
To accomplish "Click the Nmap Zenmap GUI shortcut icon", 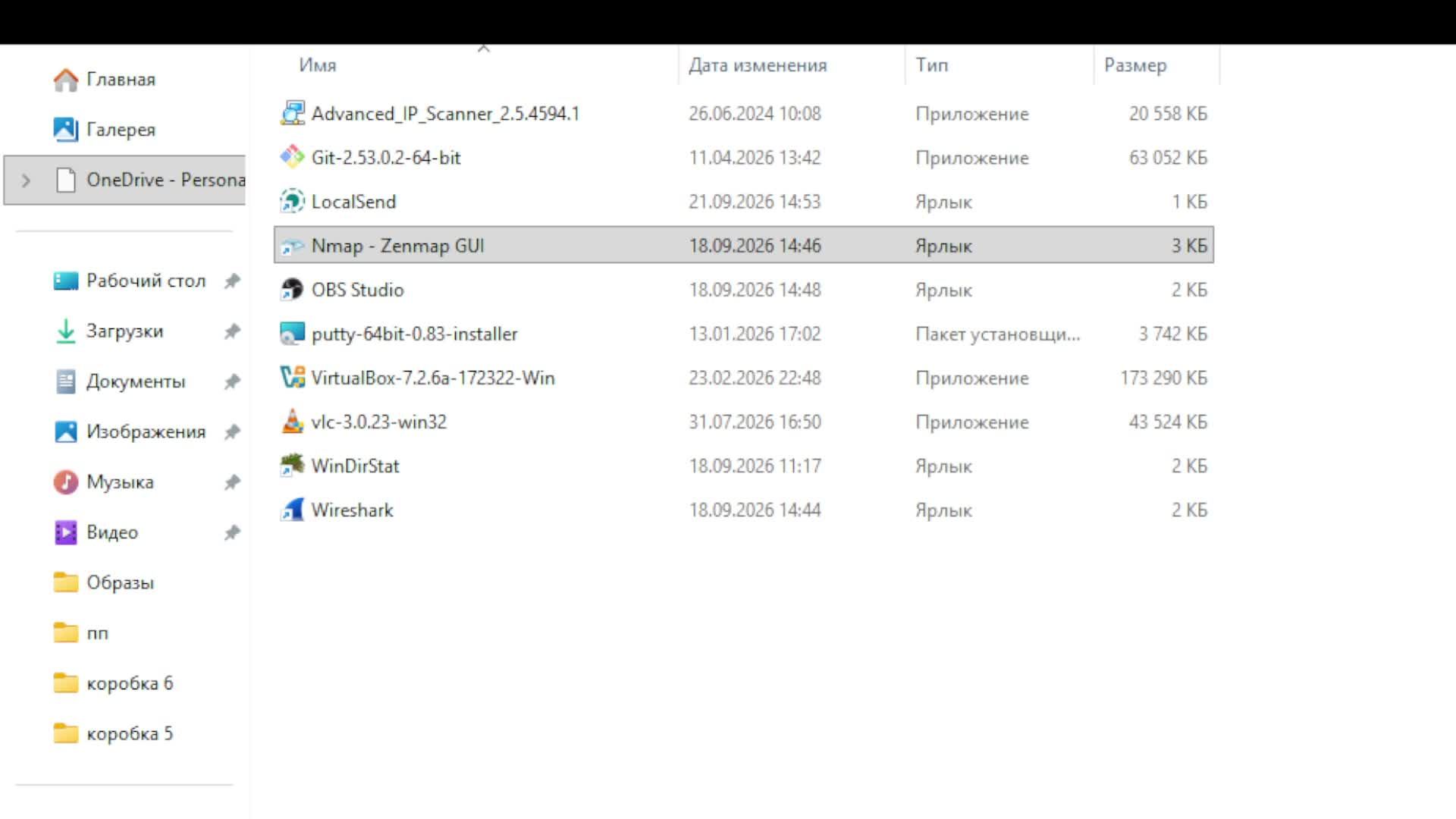I will coord(292,246).
